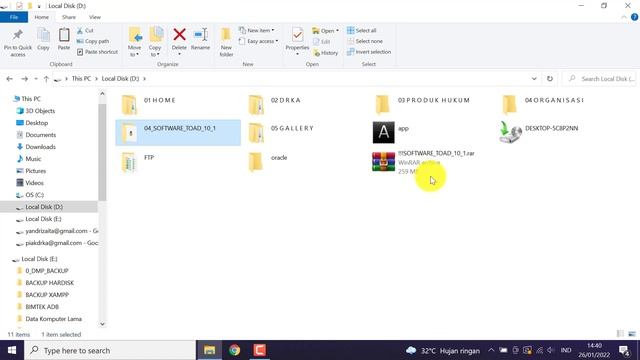
Task: Open Properties of selected item
Action: (297, 42)
